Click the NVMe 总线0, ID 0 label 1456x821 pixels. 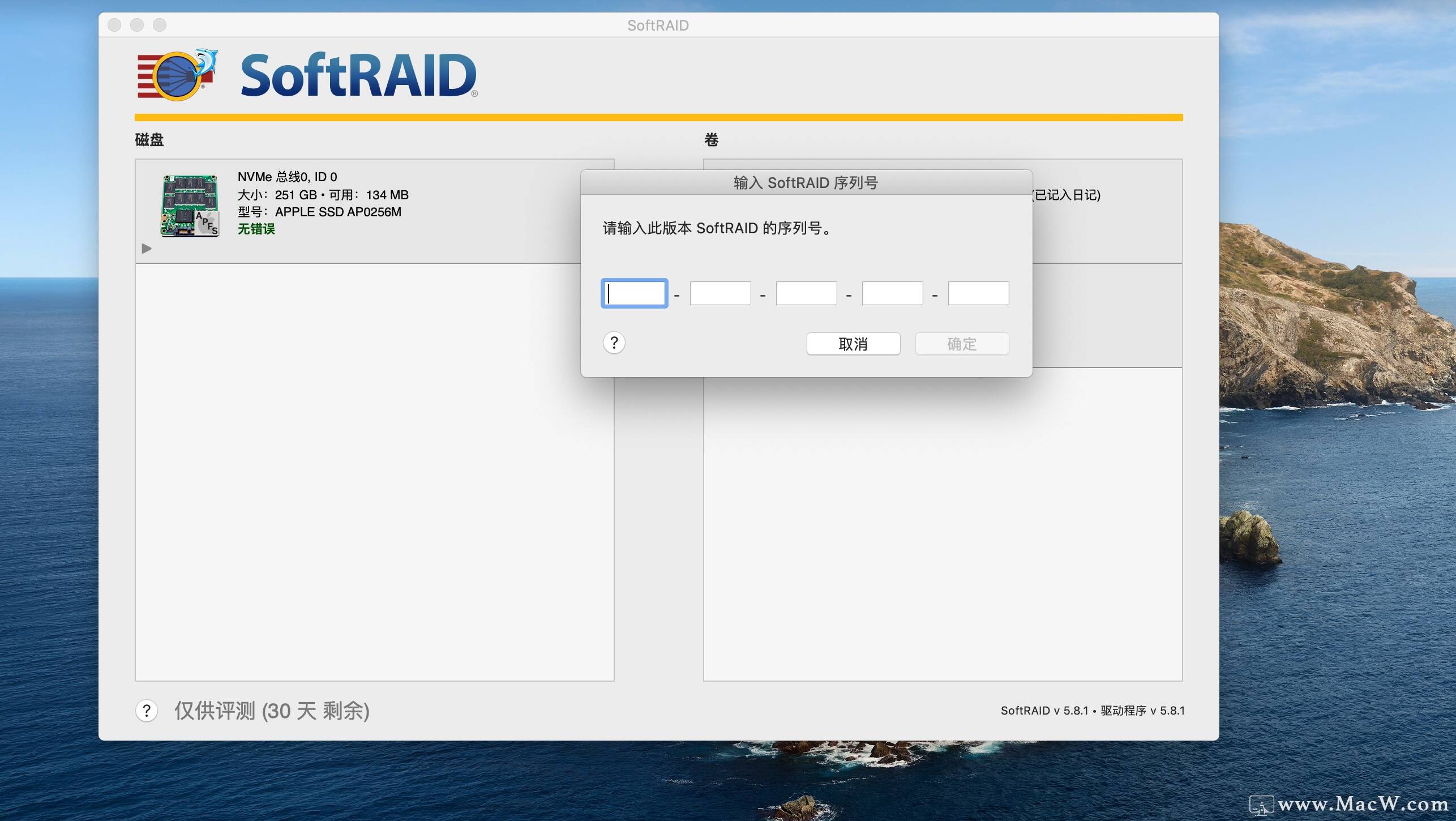coord(287,177)
